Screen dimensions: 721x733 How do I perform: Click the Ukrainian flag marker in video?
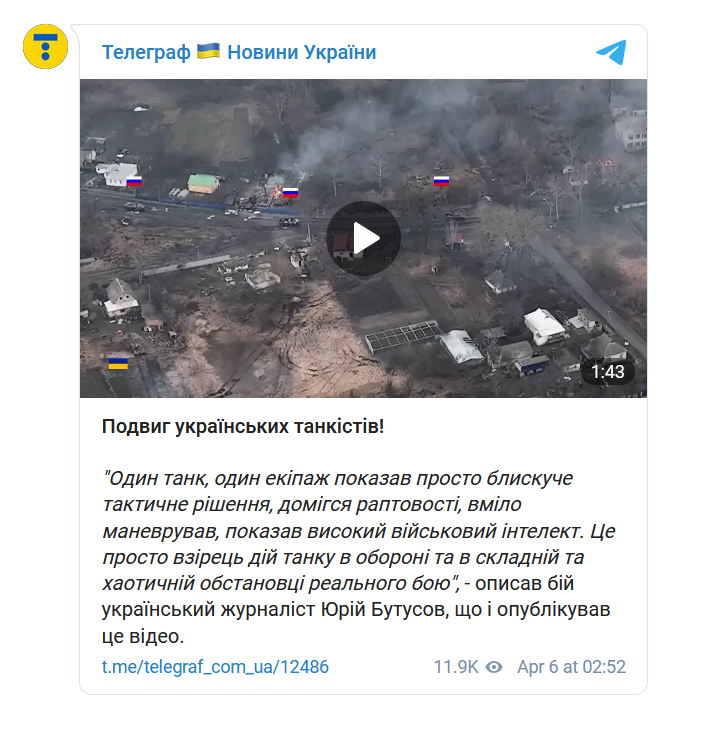(x=118, y=364)
